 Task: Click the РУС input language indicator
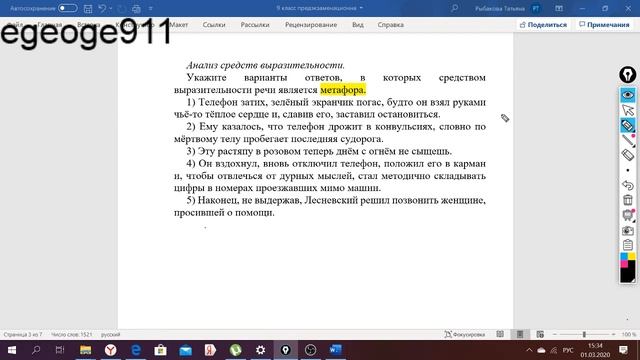568,350
